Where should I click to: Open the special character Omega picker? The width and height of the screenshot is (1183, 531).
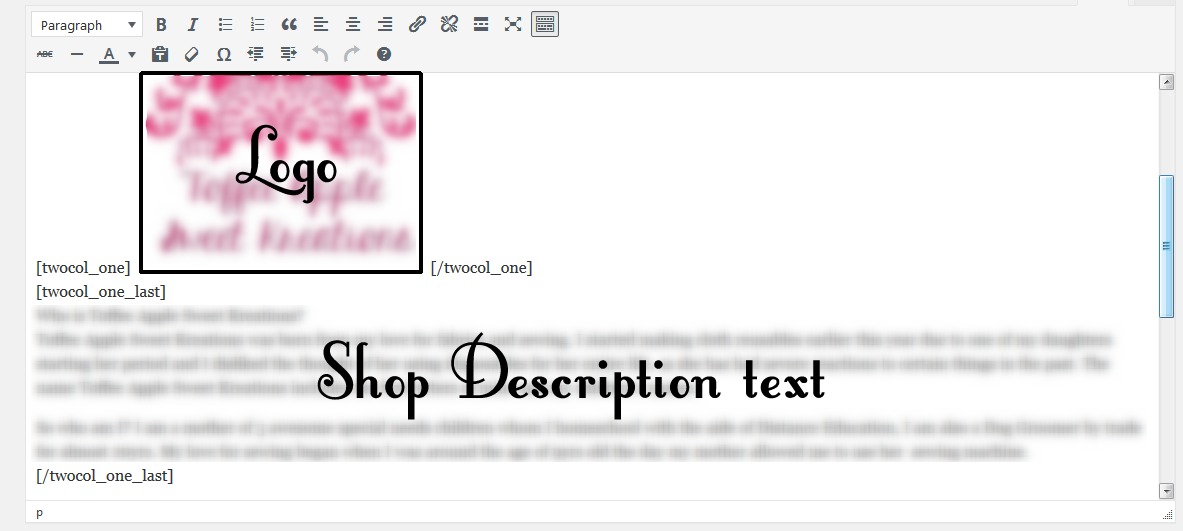click(x=224, y=54)
